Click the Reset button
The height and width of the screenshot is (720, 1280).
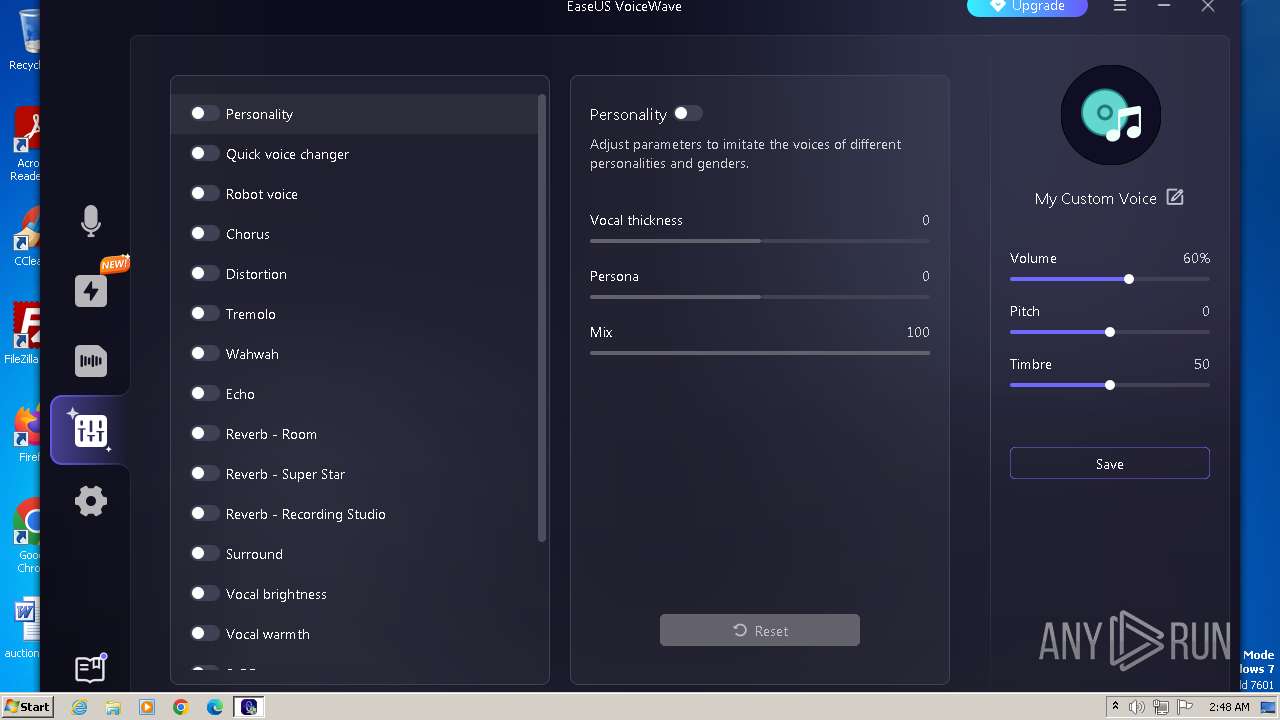click(760, 630)
